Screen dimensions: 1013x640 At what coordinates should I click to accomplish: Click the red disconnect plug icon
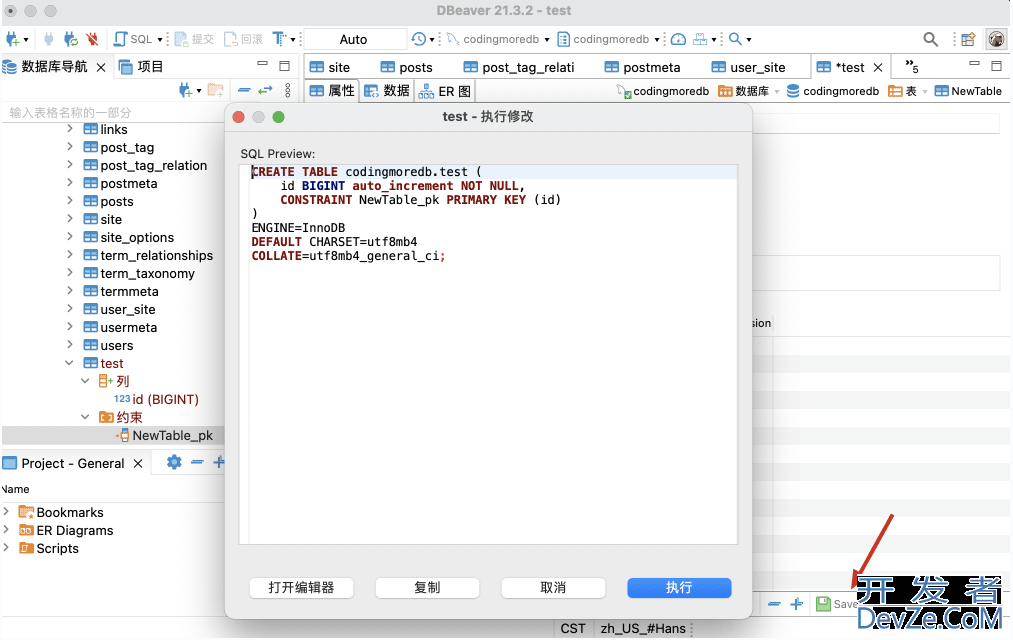(92, 39)
